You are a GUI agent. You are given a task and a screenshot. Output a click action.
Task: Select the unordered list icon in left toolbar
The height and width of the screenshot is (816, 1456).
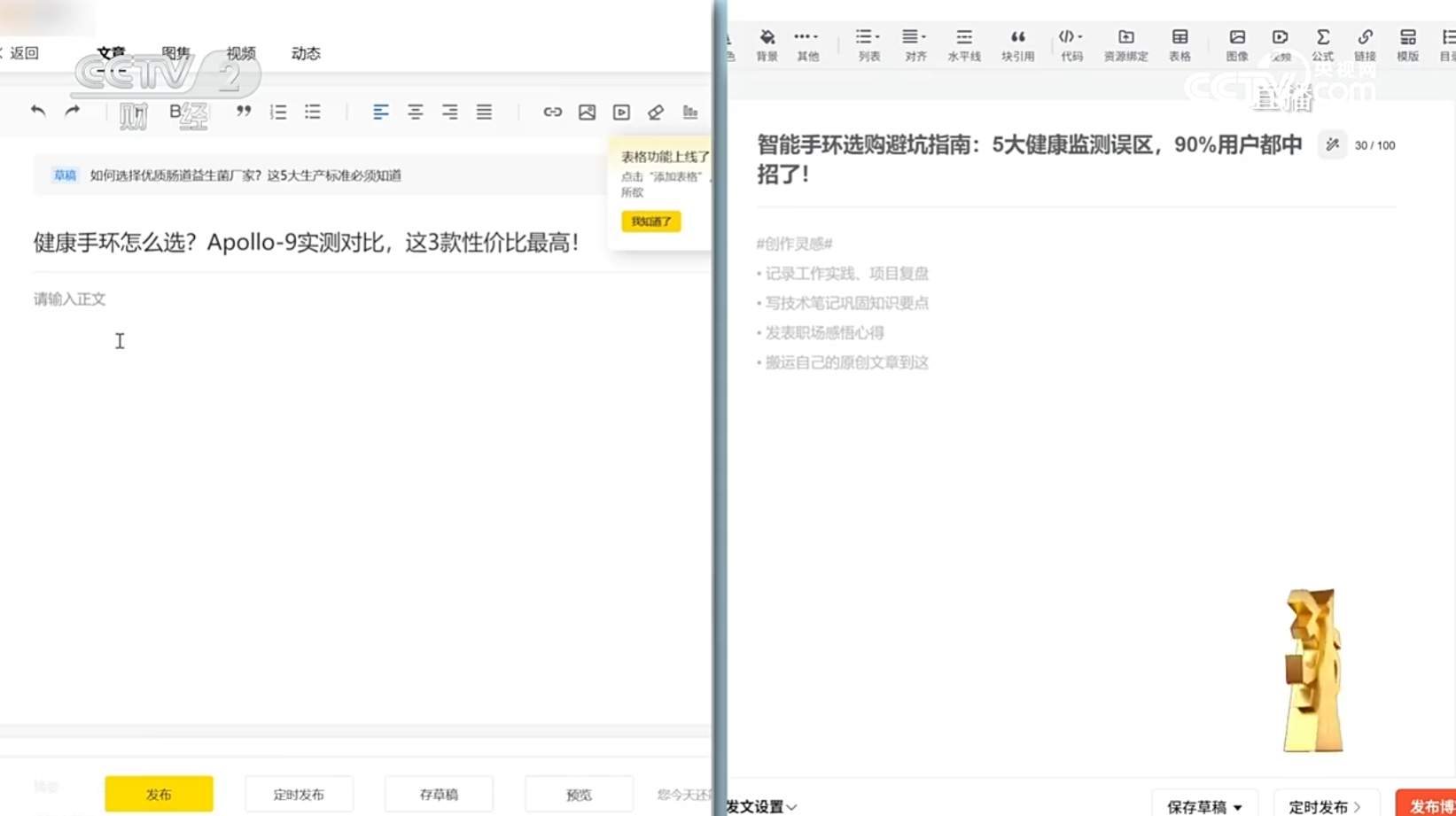tap(312, 112)
